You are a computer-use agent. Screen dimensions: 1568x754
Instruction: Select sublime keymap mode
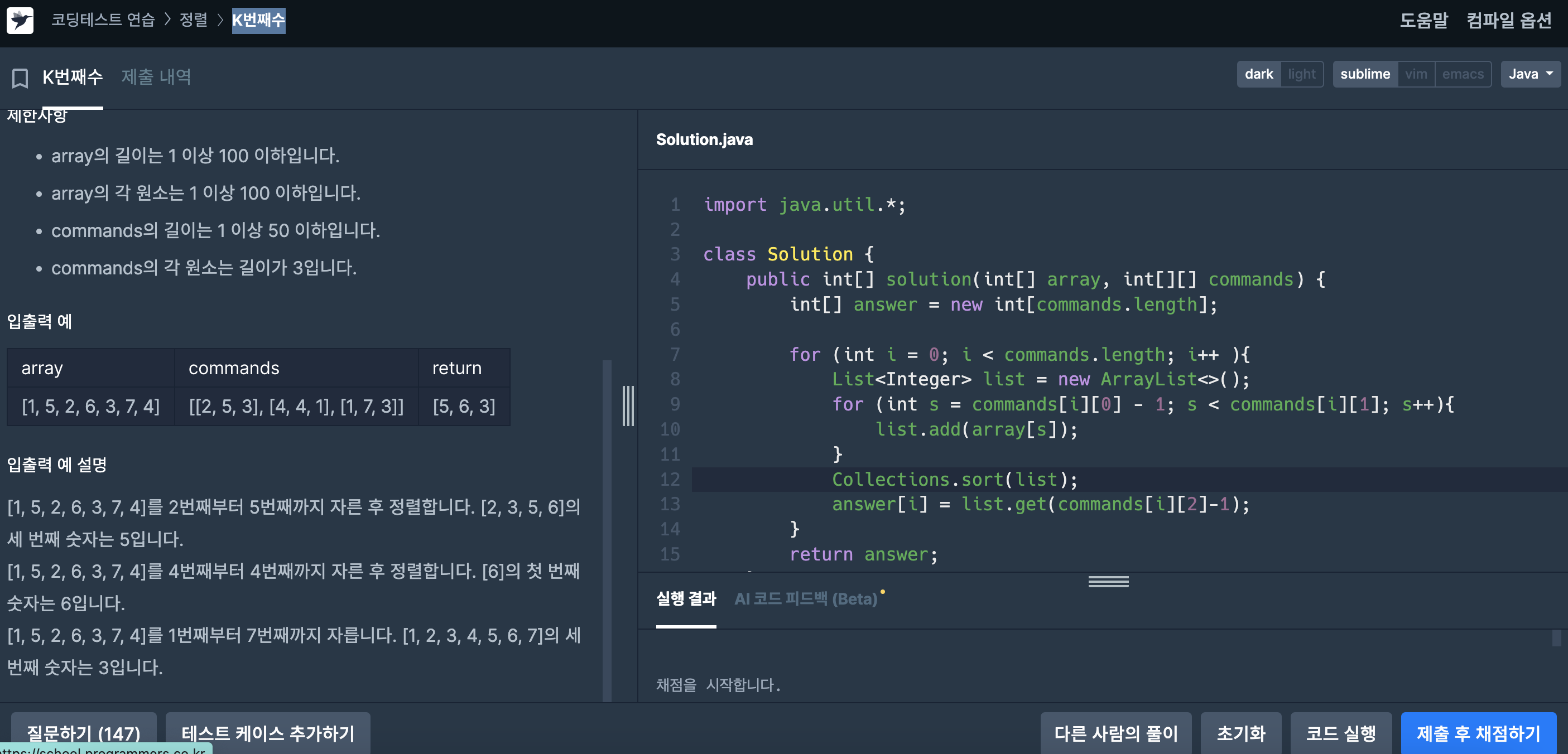point(1365,74)
